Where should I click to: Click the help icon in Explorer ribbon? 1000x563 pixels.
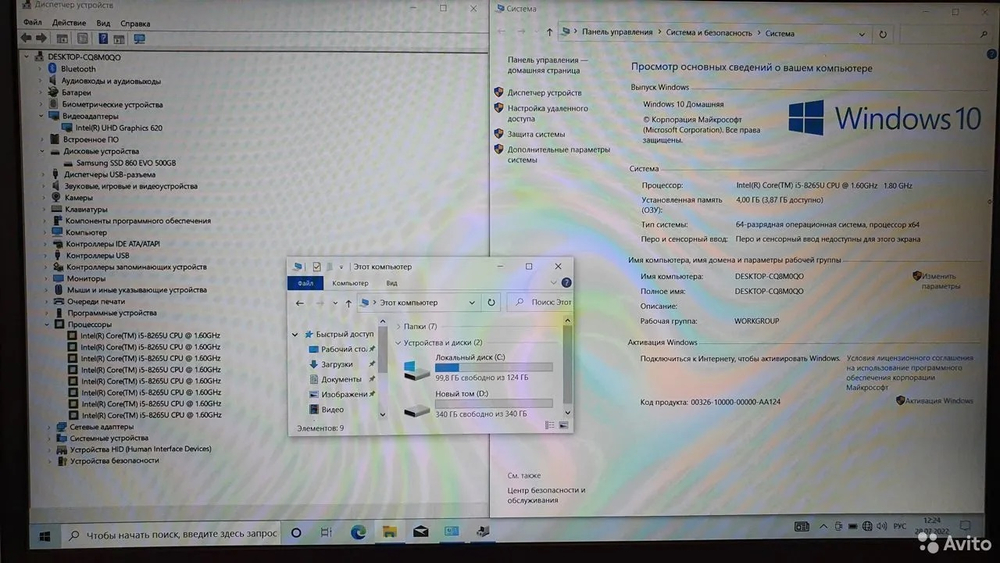[566, 282]
